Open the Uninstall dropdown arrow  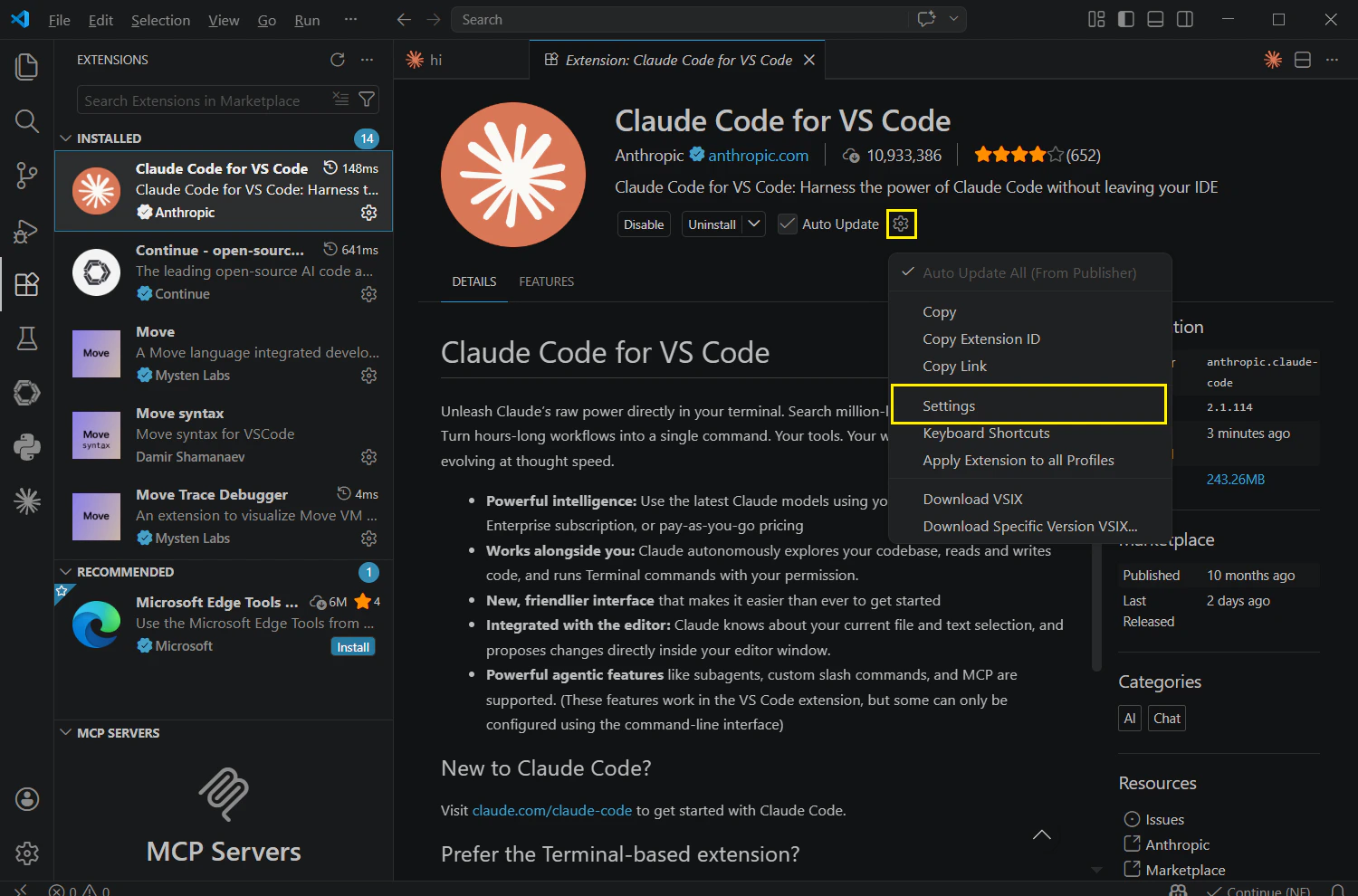click(753, 224)
